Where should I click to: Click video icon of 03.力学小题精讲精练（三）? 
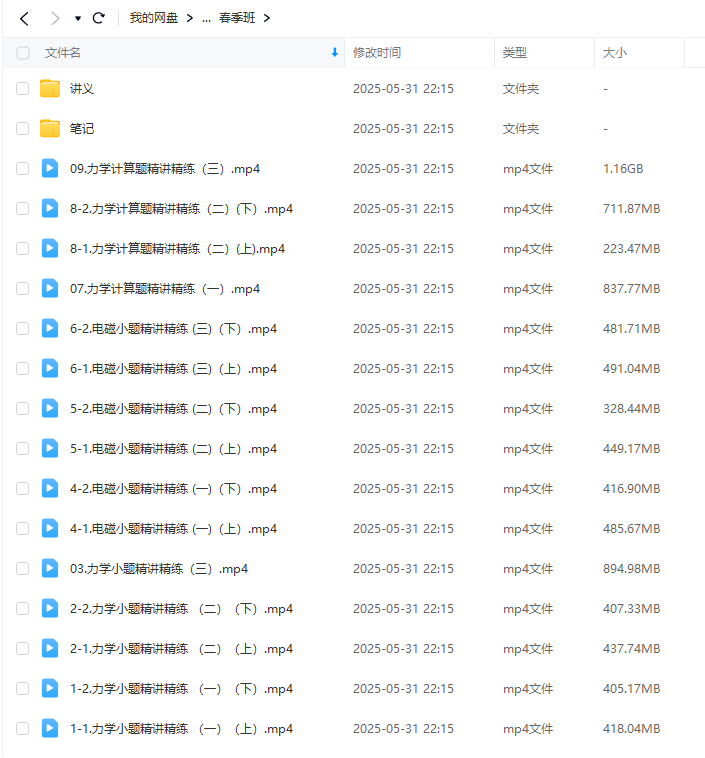(50, 568)
